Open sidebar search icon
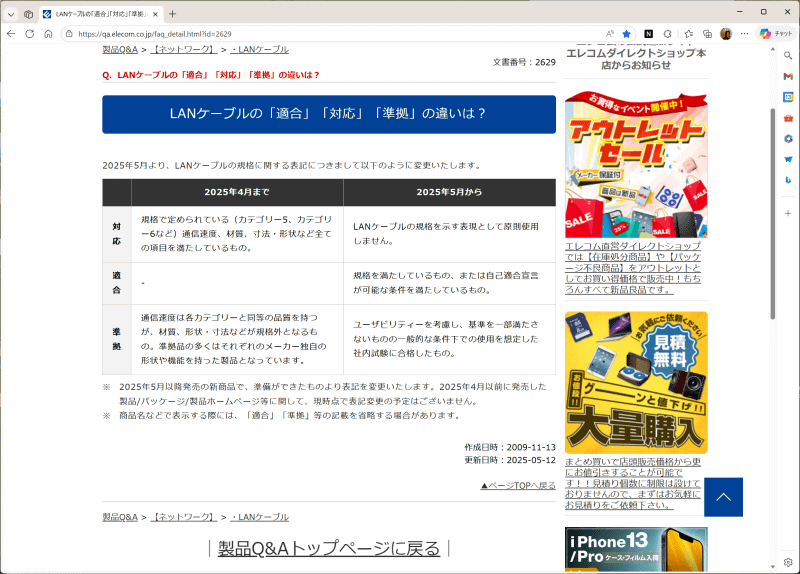Screen dimensions: 800x574 click(x=788, y=55)
